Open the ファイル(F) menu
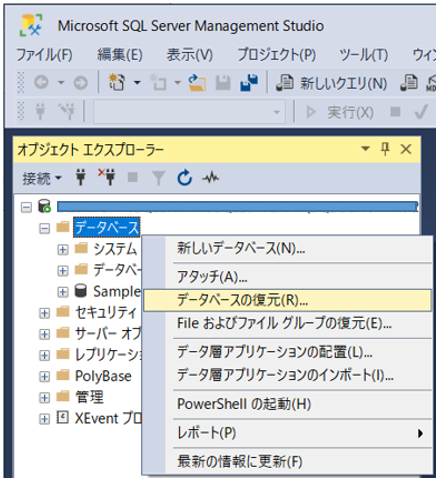Screen dimensions: 440x482 (x=44, y=54)
